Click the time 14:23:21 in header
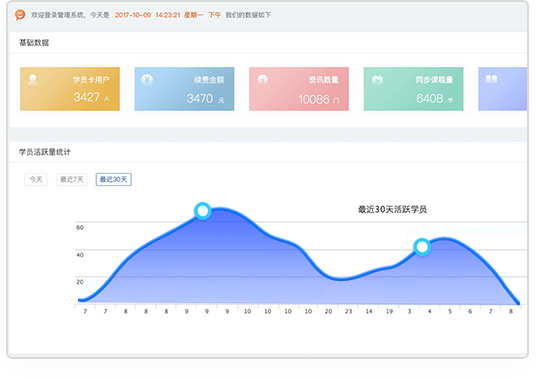The image size is (537, 380). pyautogui.click(x=168, y=15)
